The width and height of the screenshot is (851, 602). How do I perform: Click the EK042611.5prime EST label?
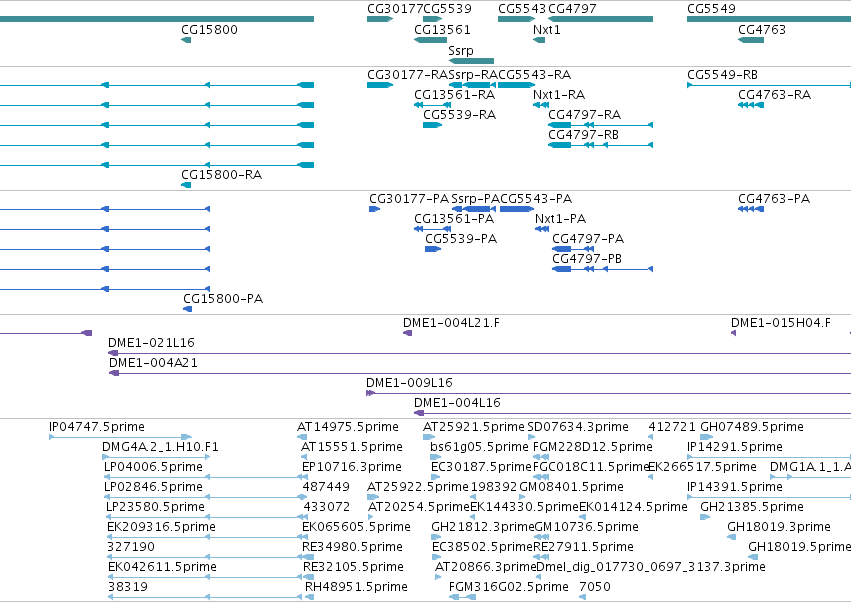point(162,567)
